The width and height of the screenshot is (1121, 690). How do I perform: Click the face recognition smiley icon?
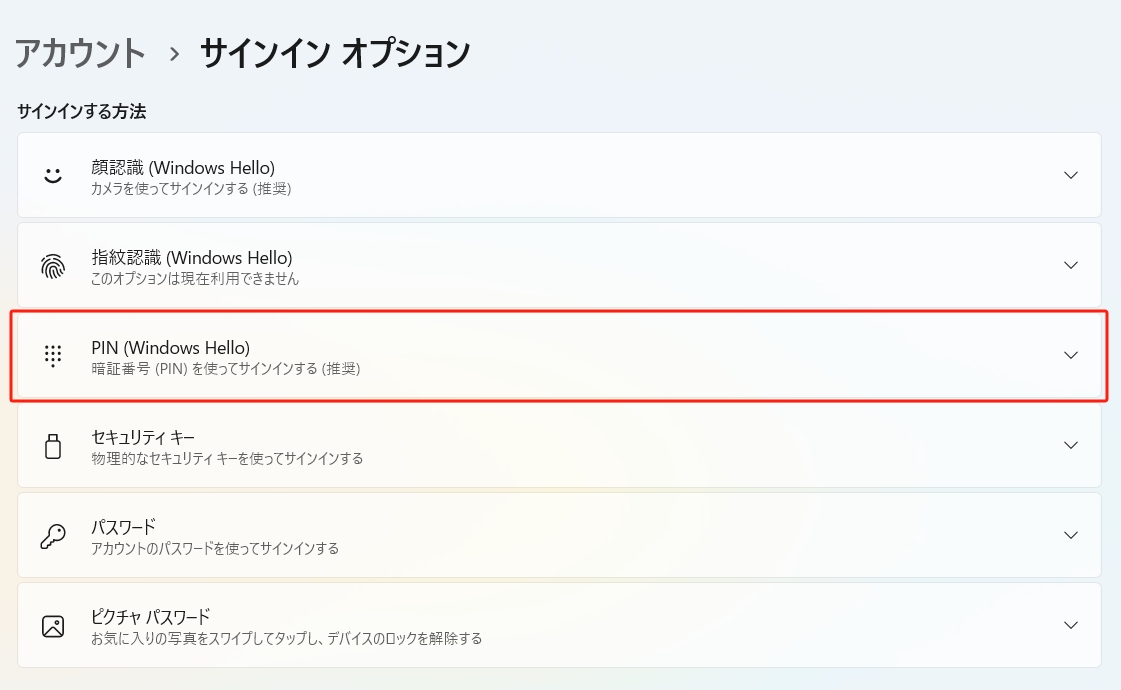point(53,175)
